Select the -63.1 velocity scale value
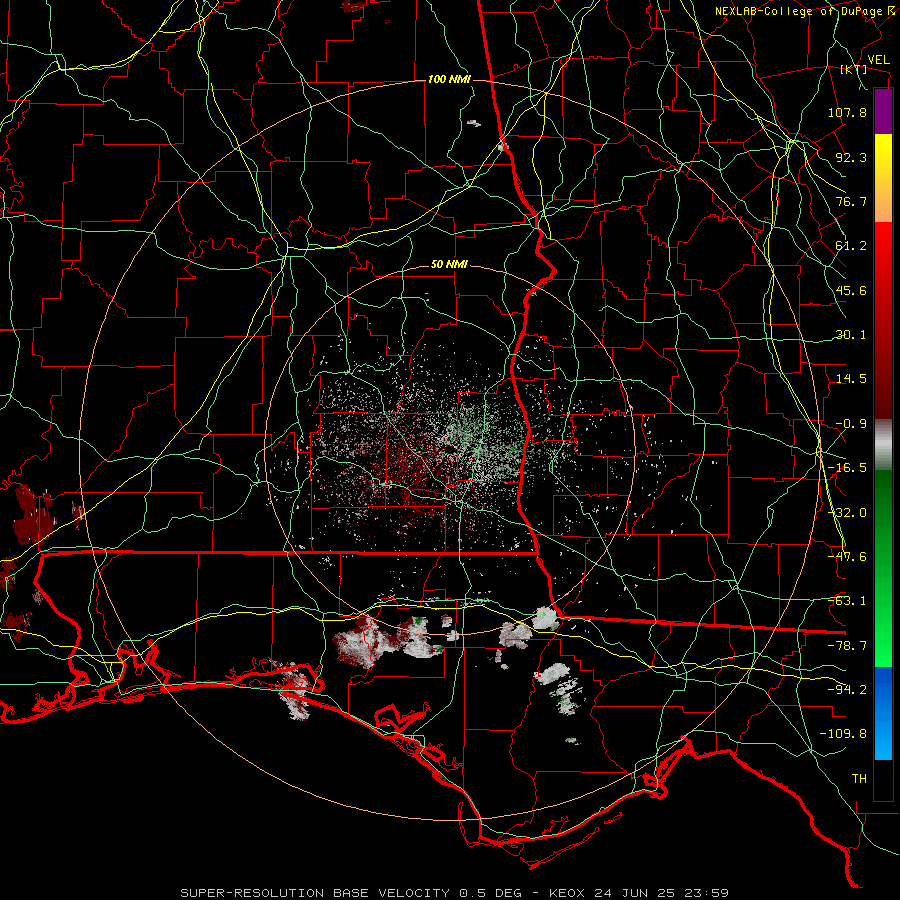Viewport: 900px width, 900px height. 847,601
